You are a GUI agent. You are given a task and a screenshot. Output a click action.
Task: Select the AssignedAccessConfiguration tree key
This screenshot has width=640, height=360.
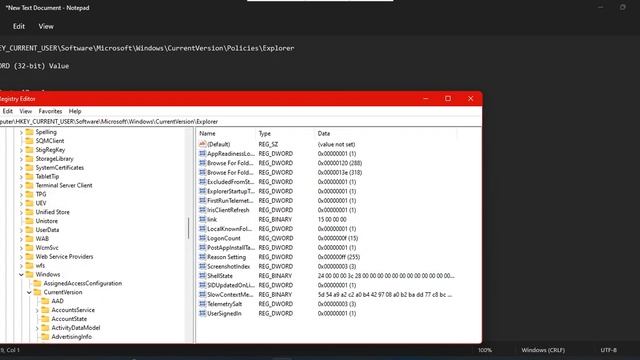82,283
